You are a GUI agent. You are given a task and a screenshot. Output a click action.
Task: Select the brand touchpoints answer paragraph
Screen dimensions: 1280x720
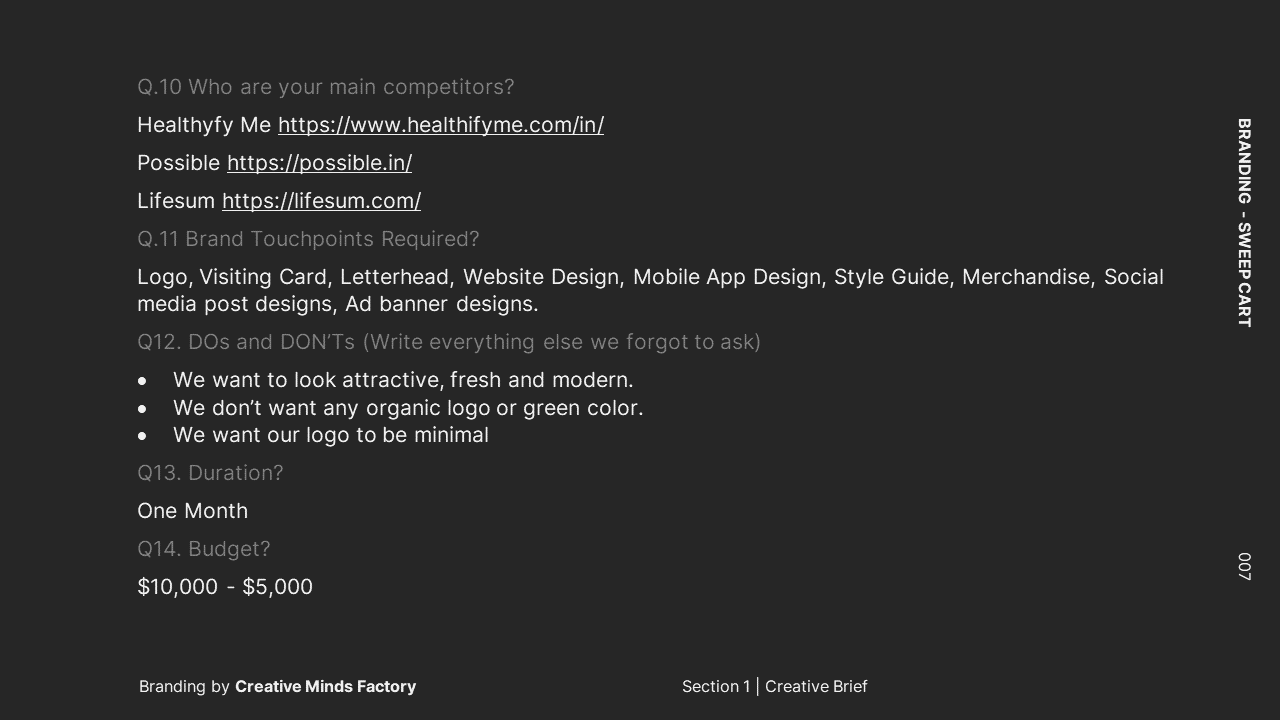[x=650, y=290]
